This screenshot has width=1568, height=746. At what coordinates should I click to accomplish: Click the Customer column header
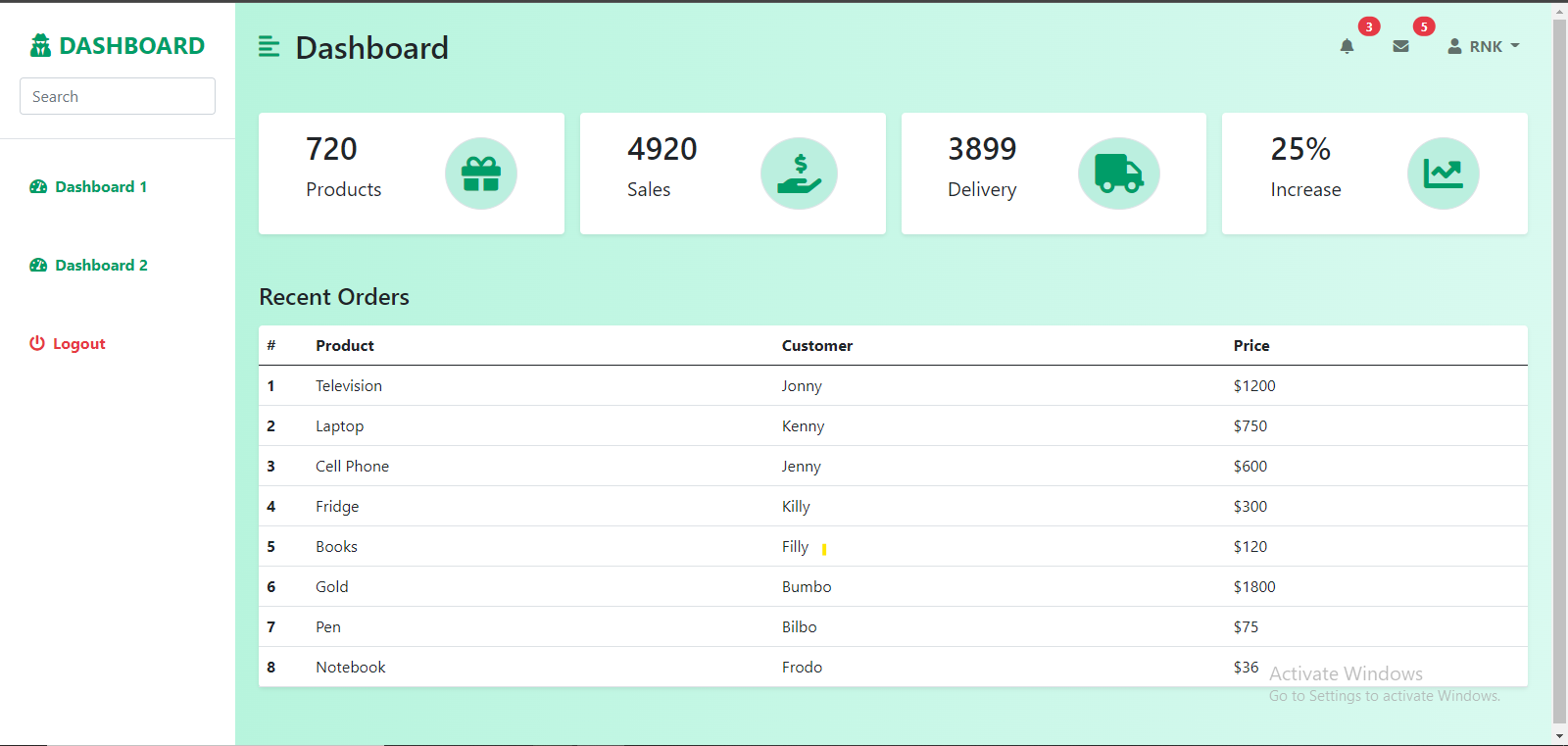pos(817,345)
